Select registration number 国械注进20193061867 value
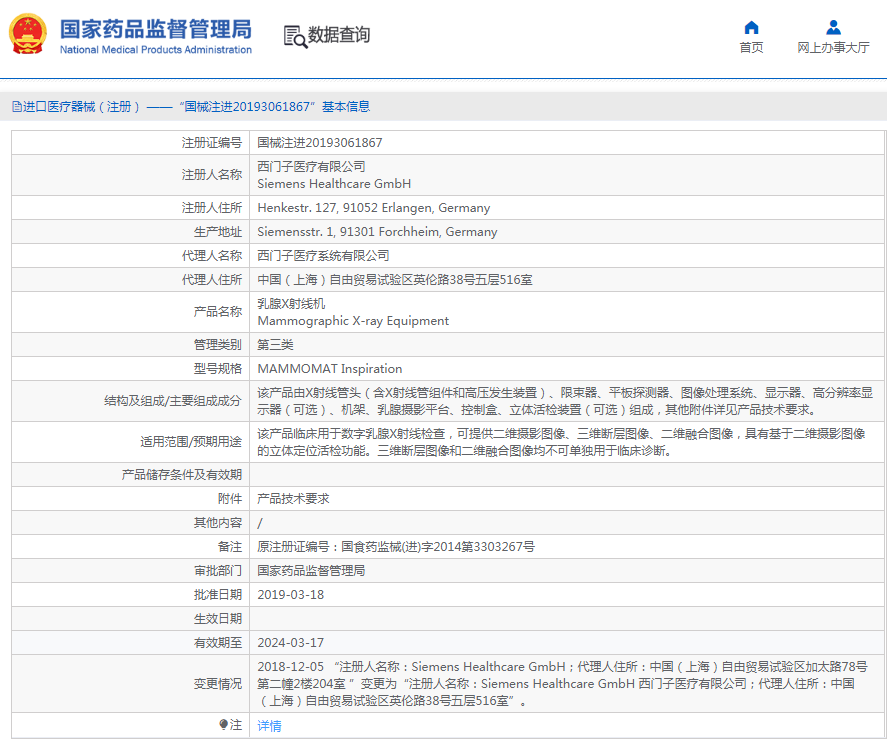The width and height of the screenshot is (887, 741). click(320, 143)
